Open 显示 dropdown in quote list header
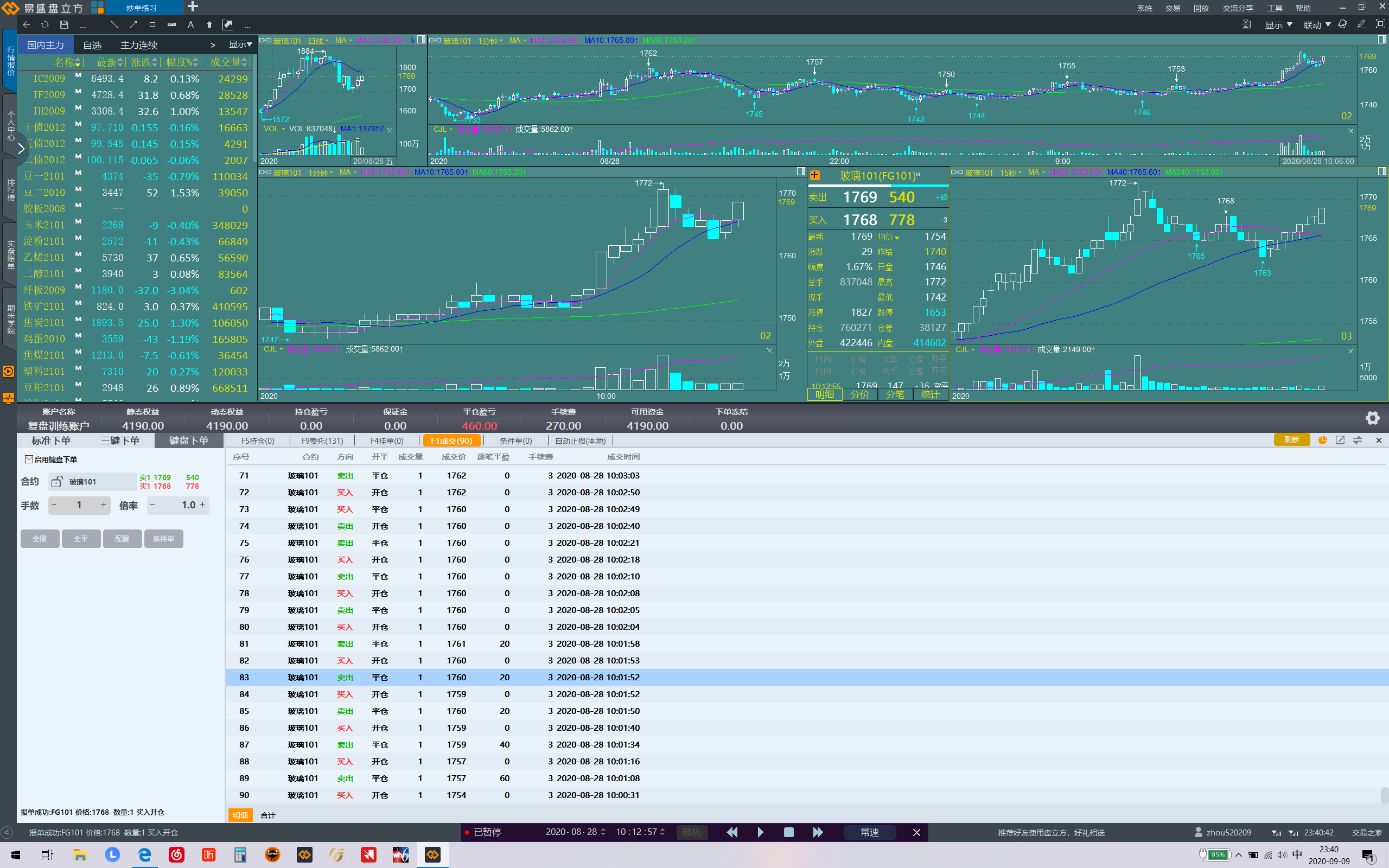 (240, 44)
